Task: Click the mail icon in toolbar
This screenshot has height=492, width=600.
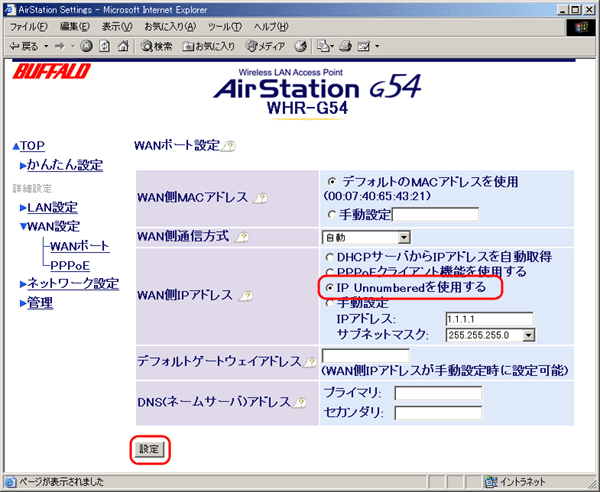Action: [x=323, y=47]
